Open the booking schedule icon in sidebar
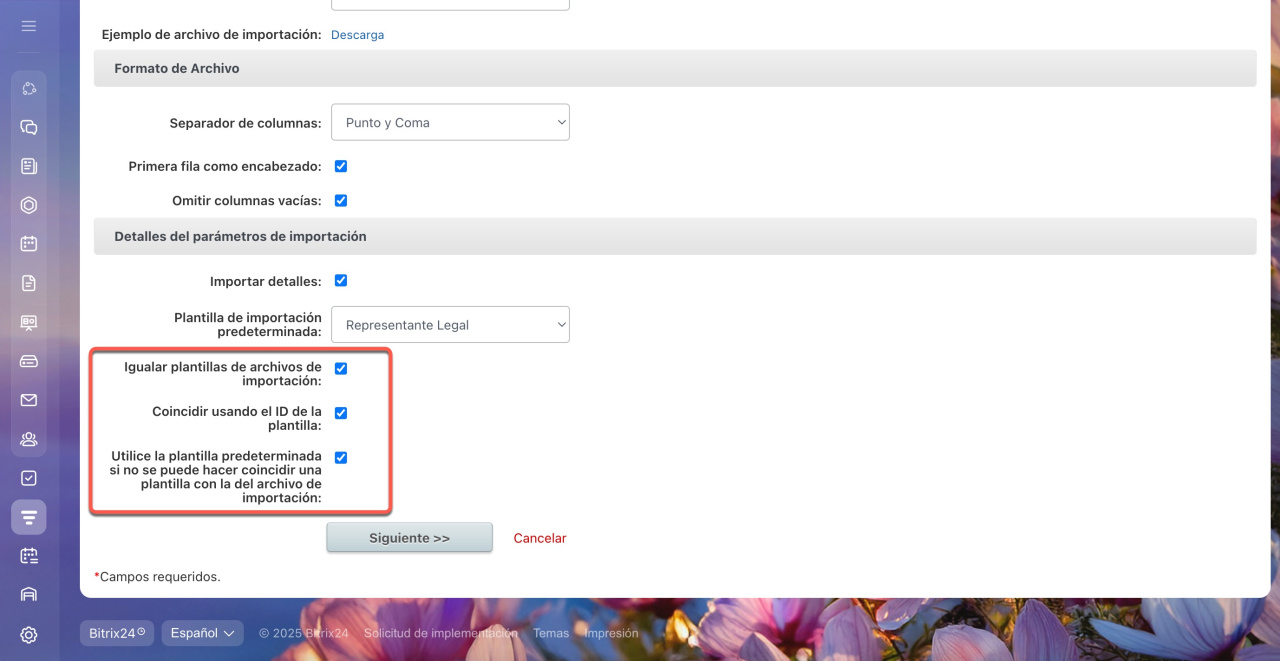The height and width of the screenshot is (661, 1280). point(28,556)
